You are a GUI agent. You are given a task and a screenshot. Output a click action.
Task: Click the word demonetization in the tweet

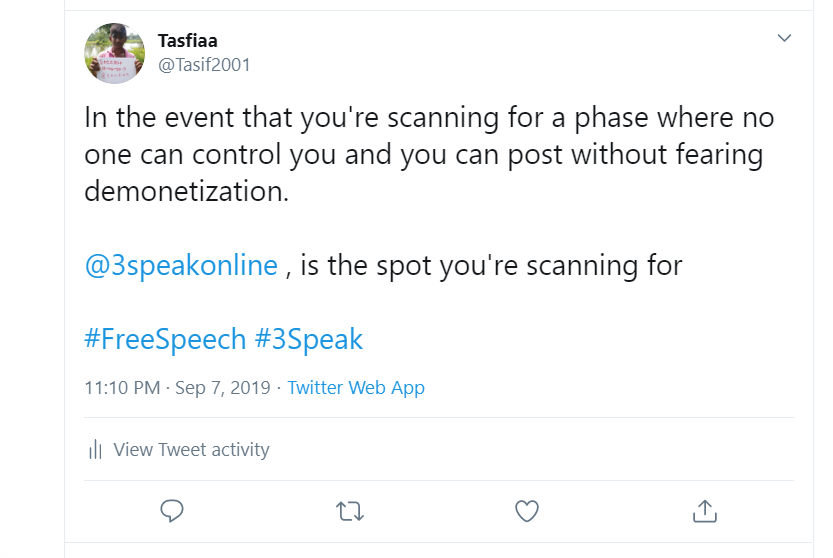pyautogui.click(x=186, y=191)
